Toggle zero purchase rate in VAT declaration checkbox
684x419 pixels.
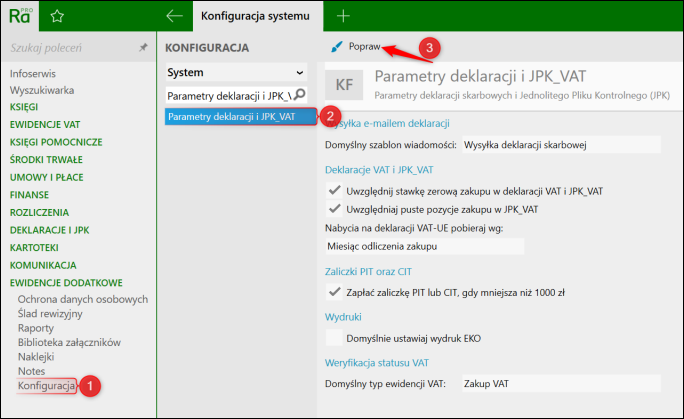coord(335,191)
